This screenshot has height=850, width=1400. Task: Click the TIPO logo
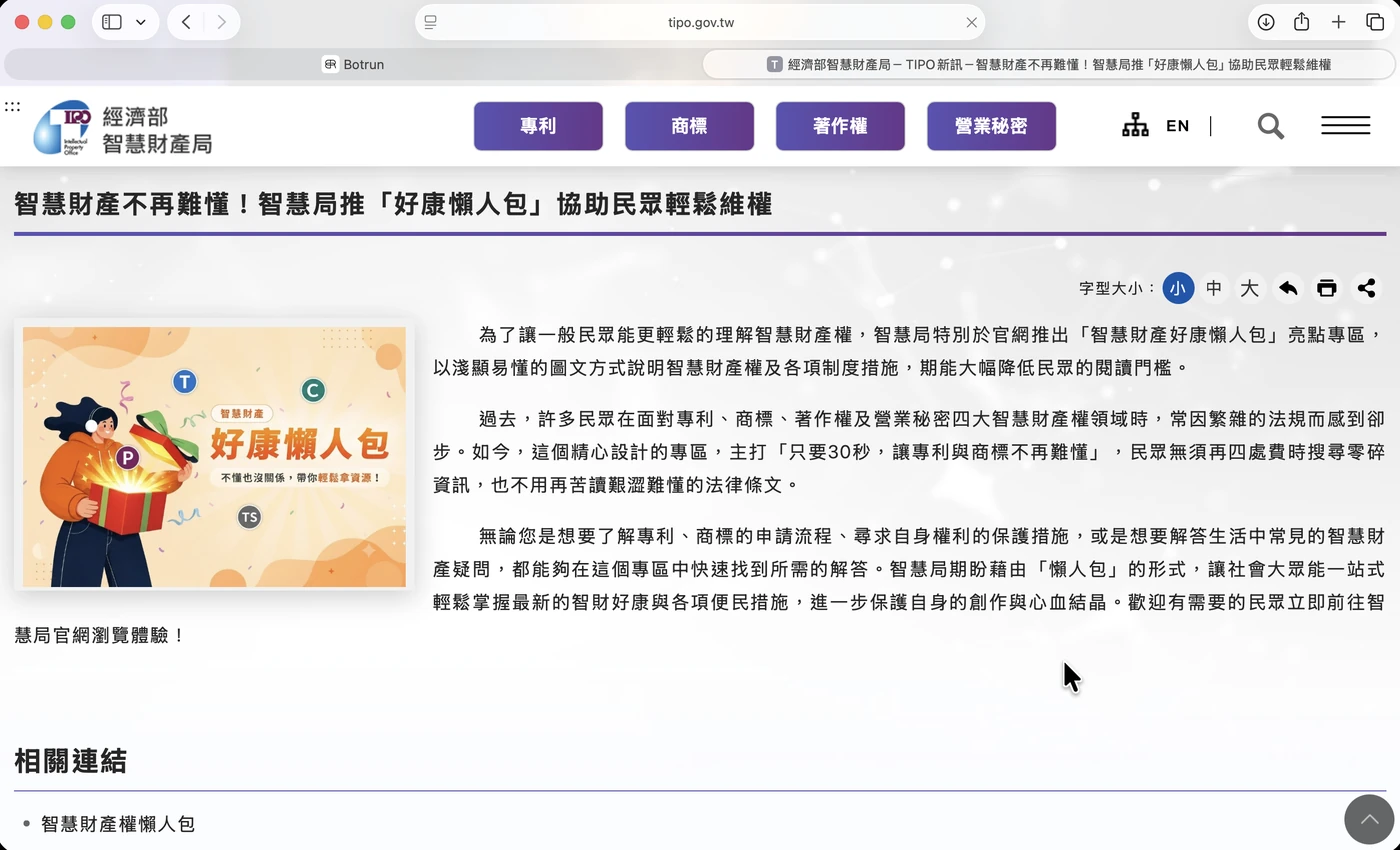122,127
